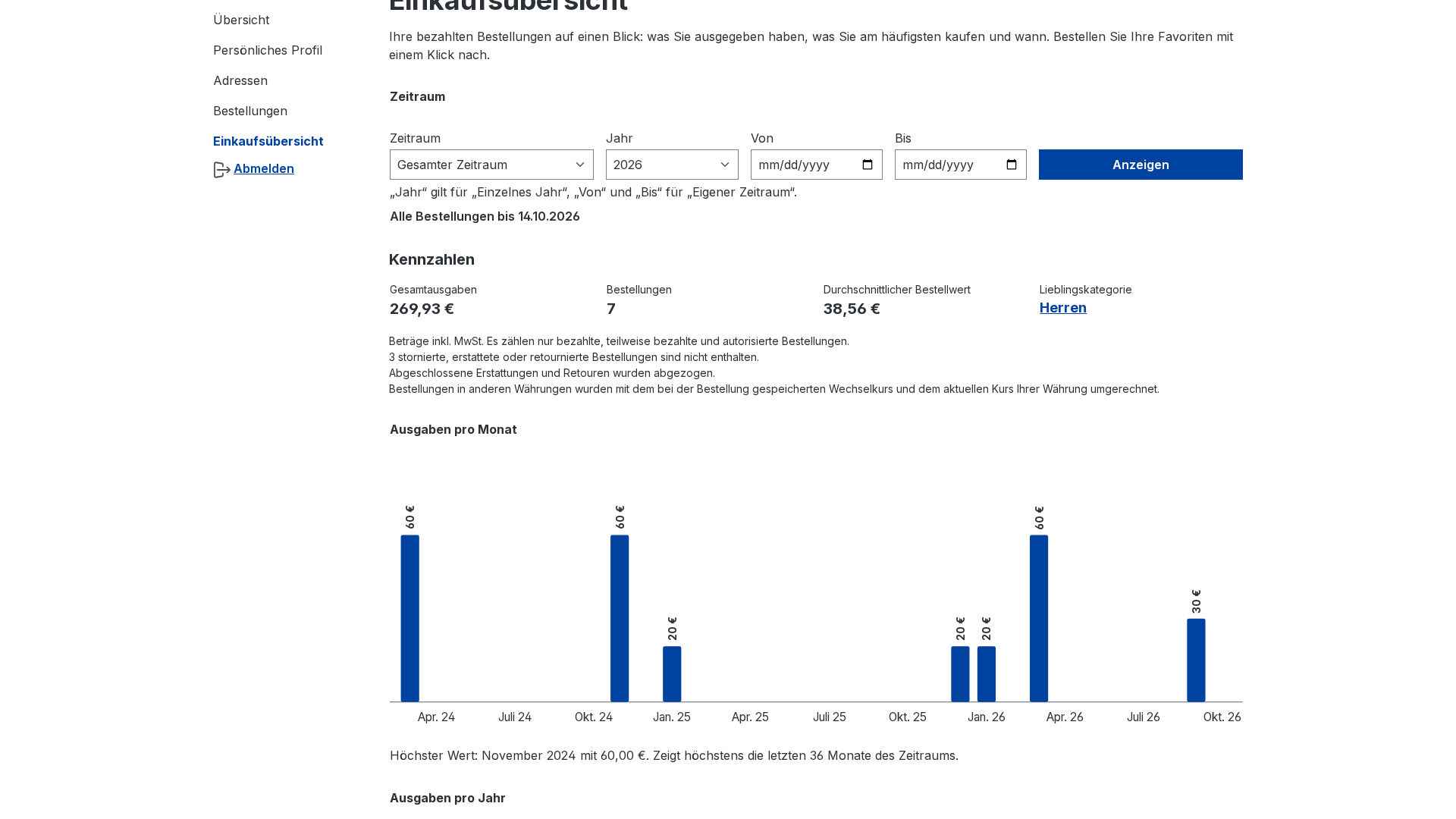Click the Kennzahlen heading
Screen dimensions: 1456x819
click(431, 259)
